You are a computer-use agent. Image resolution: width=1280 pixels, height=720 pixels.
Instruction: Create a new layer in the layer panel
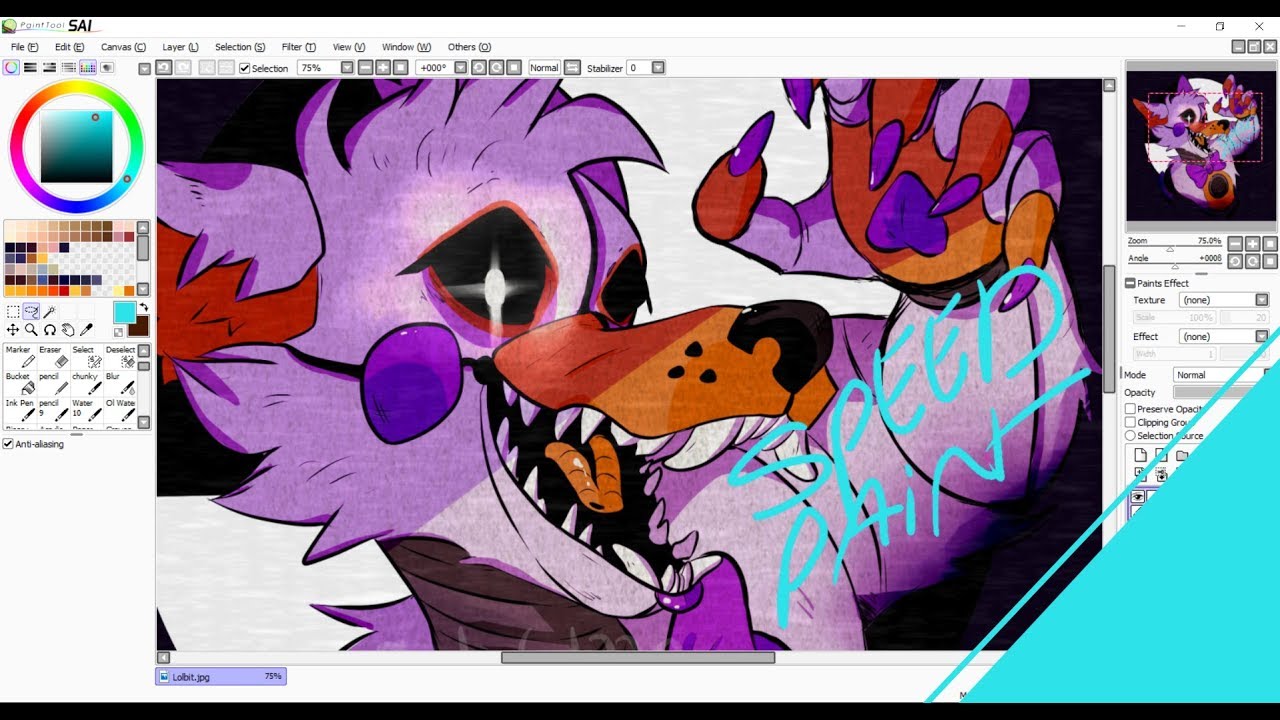pyautogui.click(x=1140, y=456)
